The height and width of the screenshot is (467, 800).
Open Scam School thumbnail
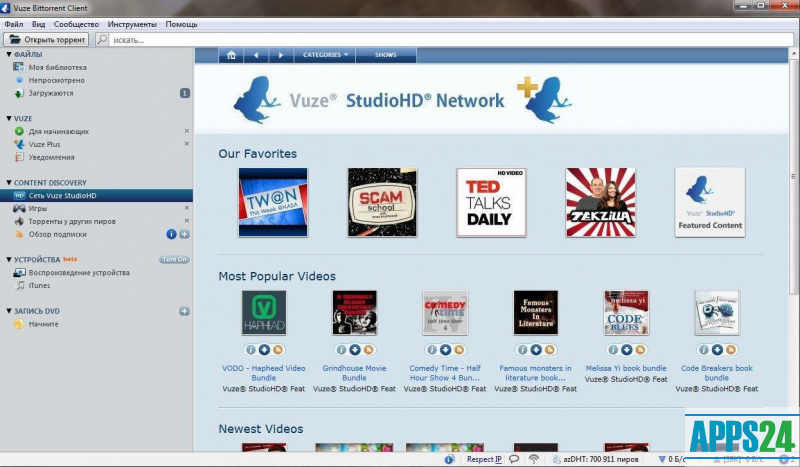tap(382, 202)
